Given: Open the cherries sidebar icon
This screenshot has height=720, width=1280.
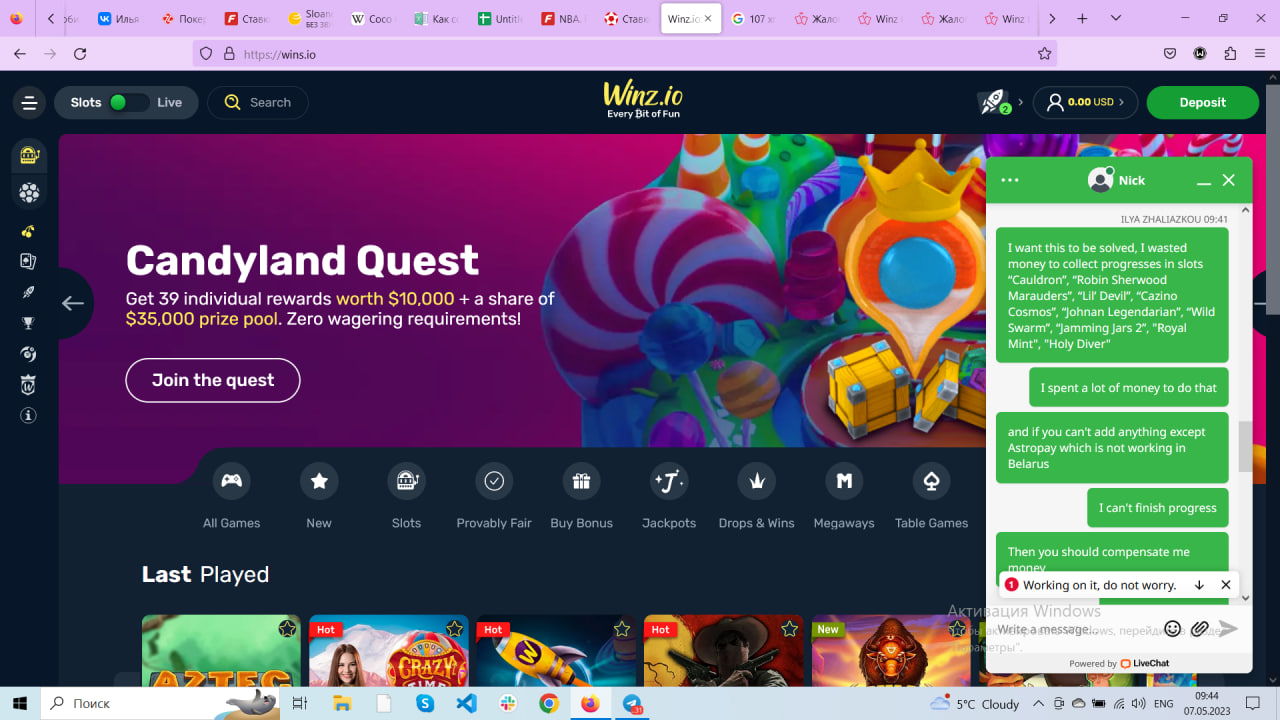Looking at the screenshot, I should (x=29, y=232).
